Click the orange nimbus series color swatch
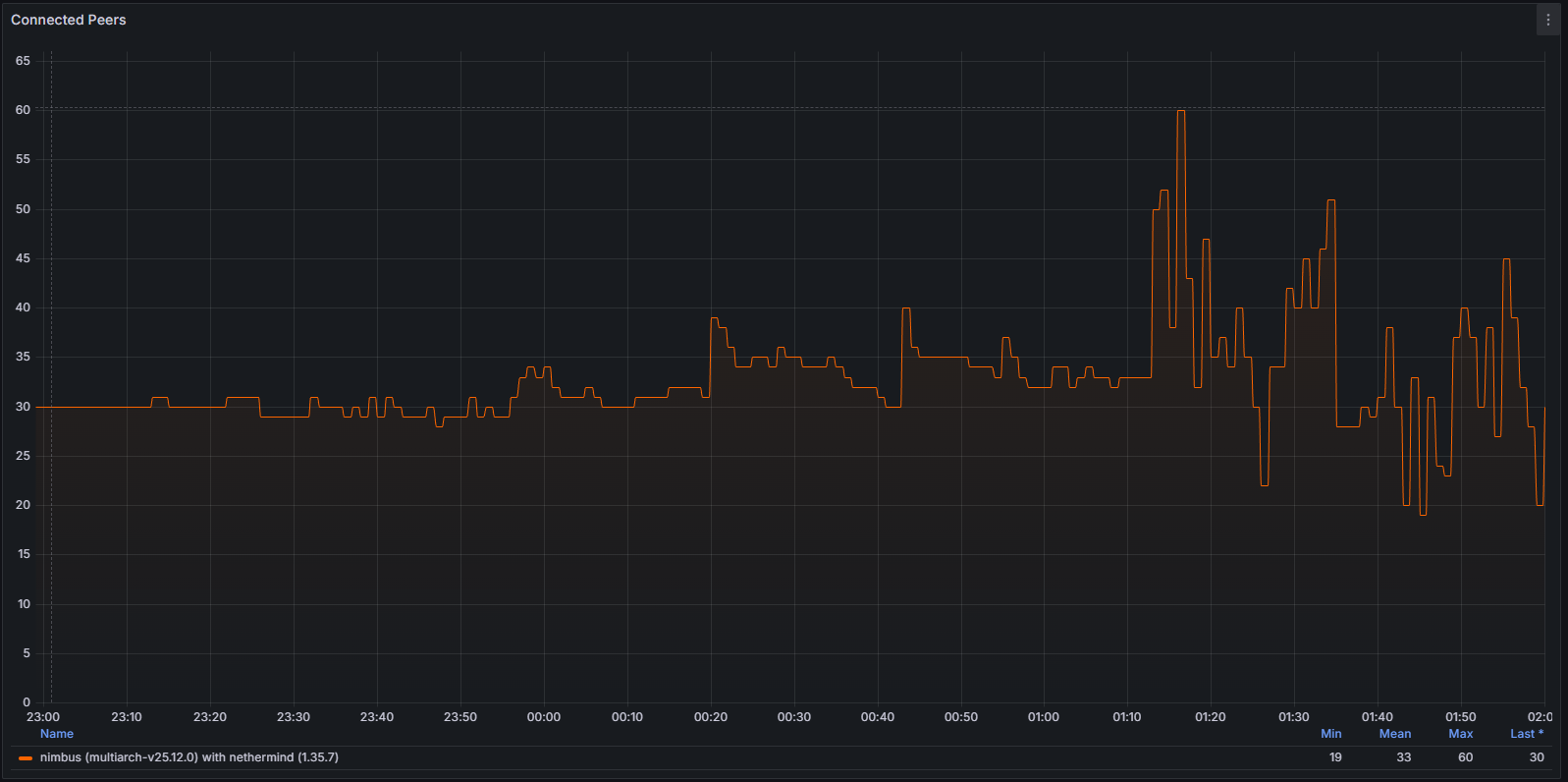 coord(26,758)
